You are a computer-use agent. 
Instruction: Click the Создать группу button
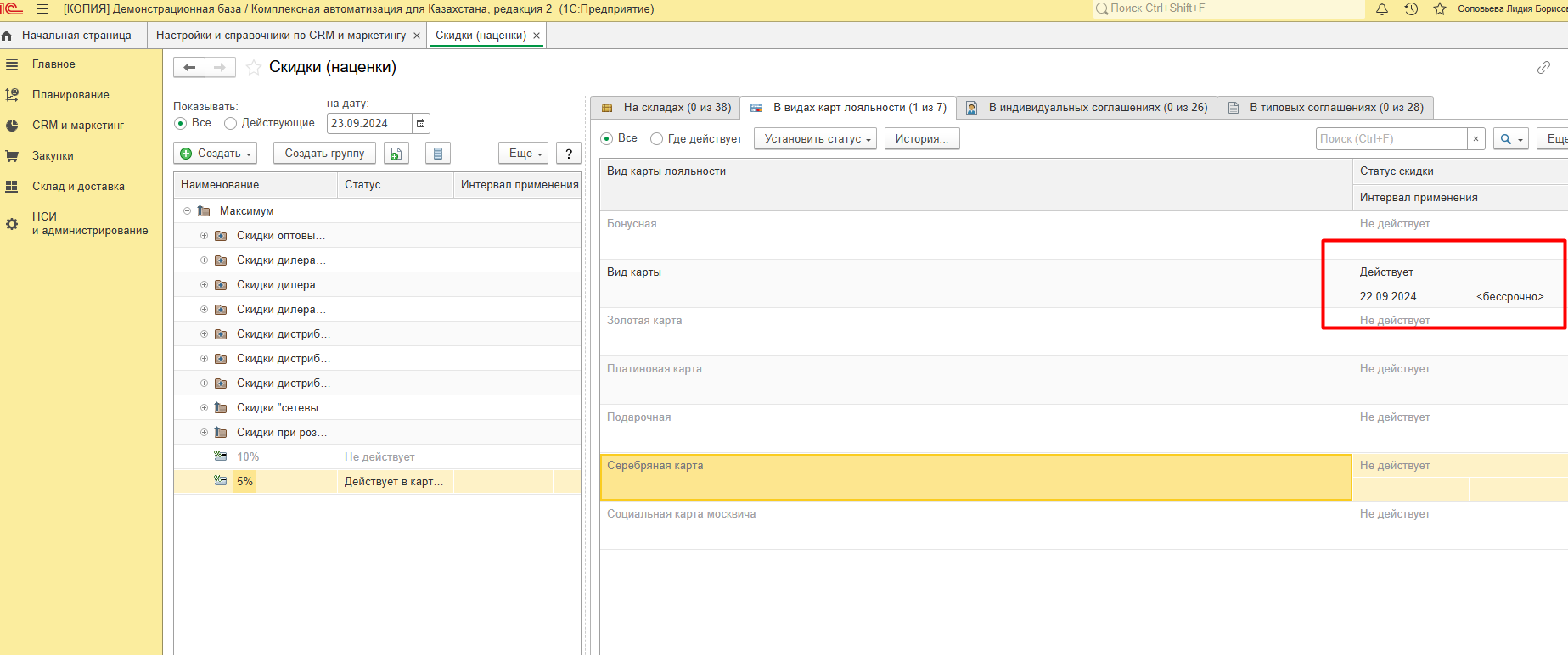pyautogui.click(x=324, y=154)
